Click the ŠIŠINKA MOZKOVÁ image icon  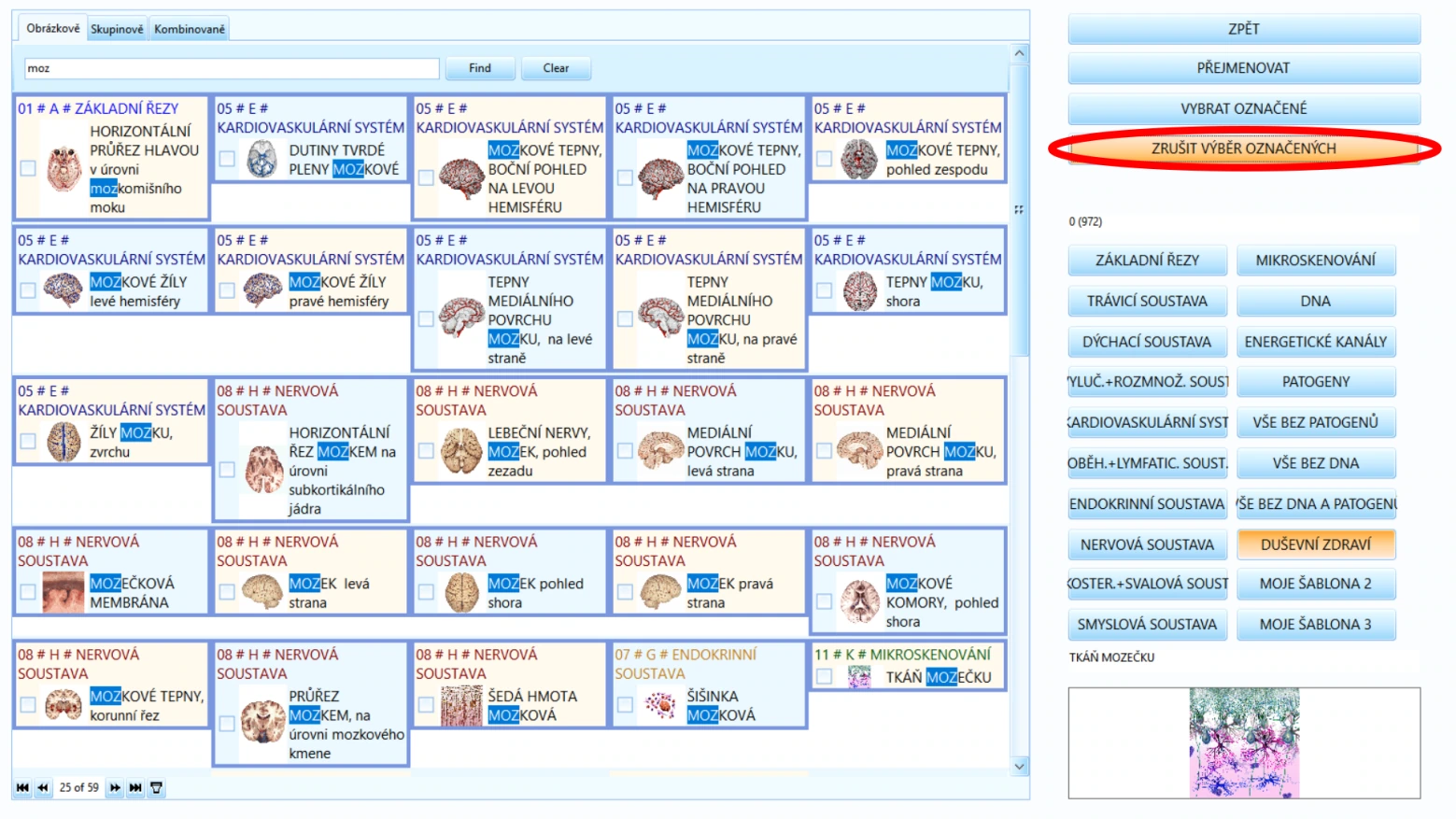660,706
